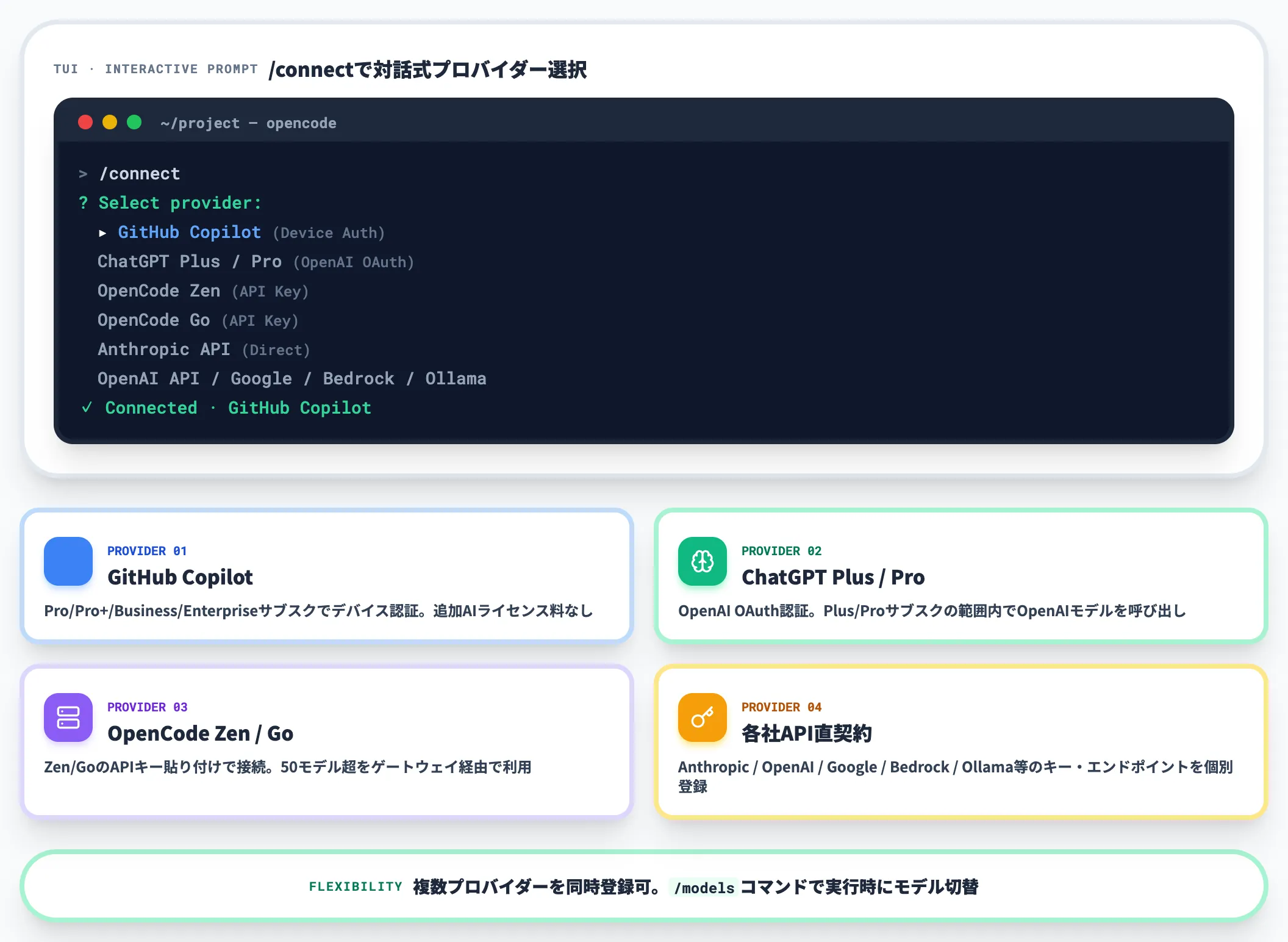The height and width of the screenshot is (942, 1288).
Task: Click the orange key API icon
Action: point(703,717)
